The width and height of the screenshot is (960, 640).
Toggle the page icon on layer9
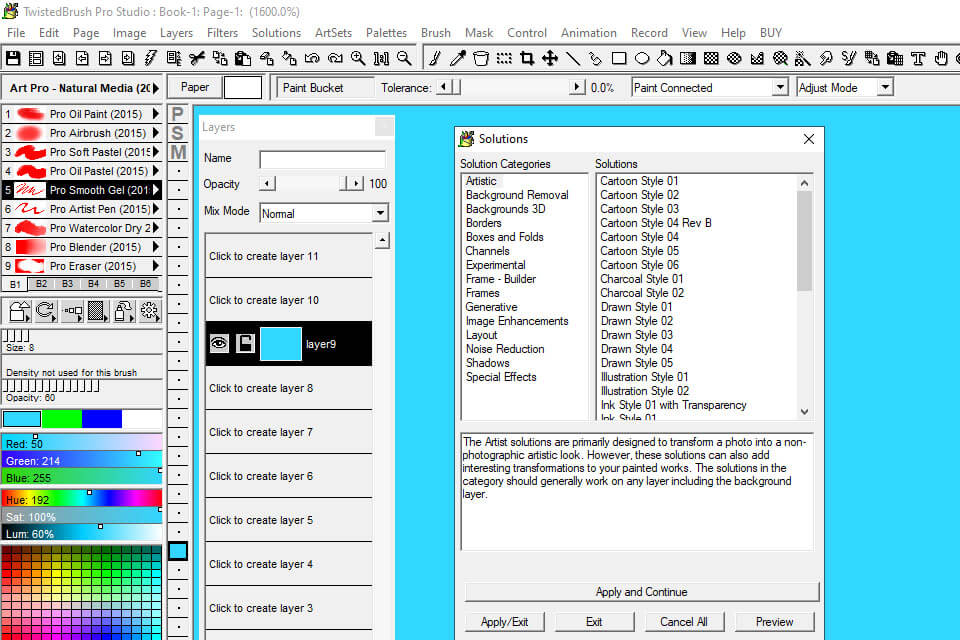pyautogui.click(x=246, y=344)
